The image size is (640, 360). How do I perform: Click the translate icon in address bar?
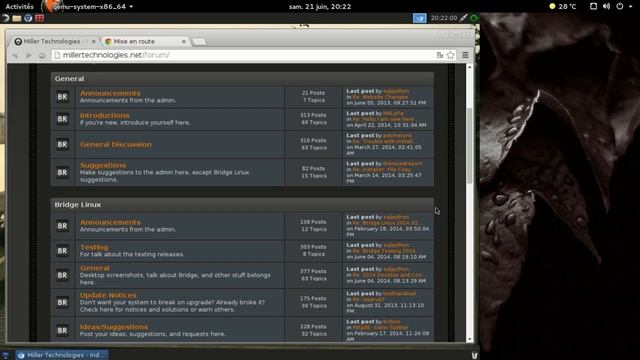click(440, 55)
